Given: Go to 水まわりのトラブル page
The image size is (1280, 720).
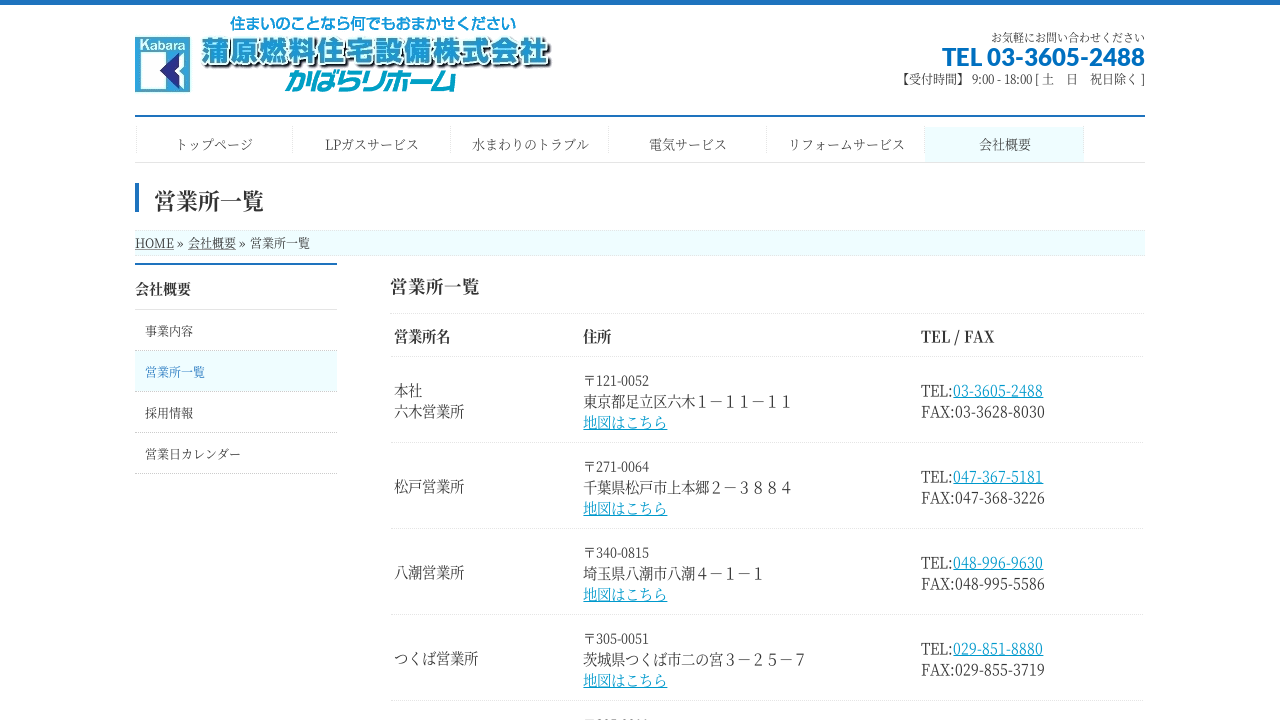Looking at the screenshot, I should coord(530,144).
